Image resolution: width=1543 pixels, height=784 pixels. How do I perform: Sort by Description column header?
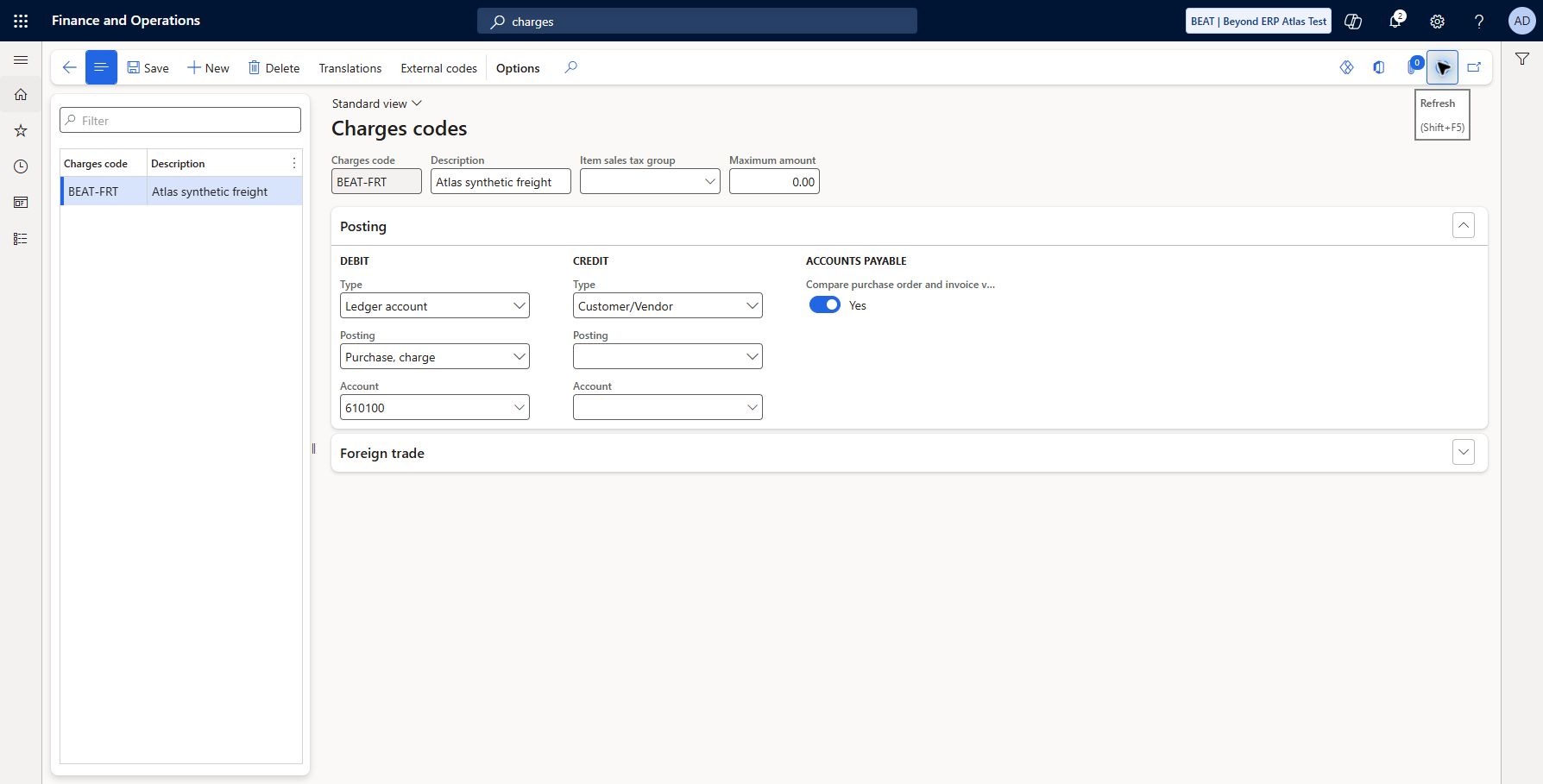(x=179, y=163)
